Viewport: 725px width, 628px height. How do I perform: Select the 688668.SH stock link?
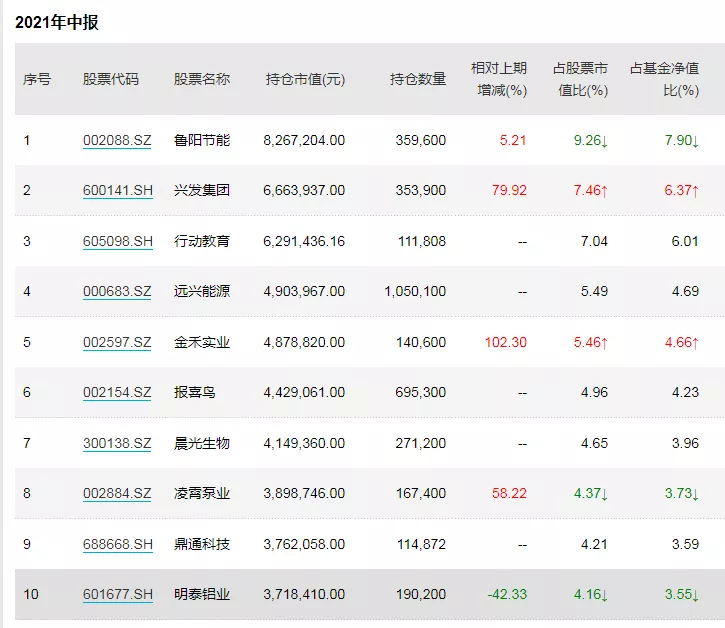(117, 544)
